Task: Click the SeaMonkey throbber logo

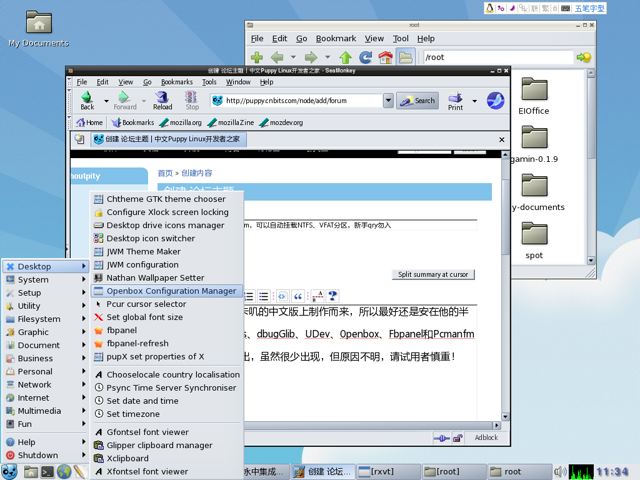Action: click(495, 100)
